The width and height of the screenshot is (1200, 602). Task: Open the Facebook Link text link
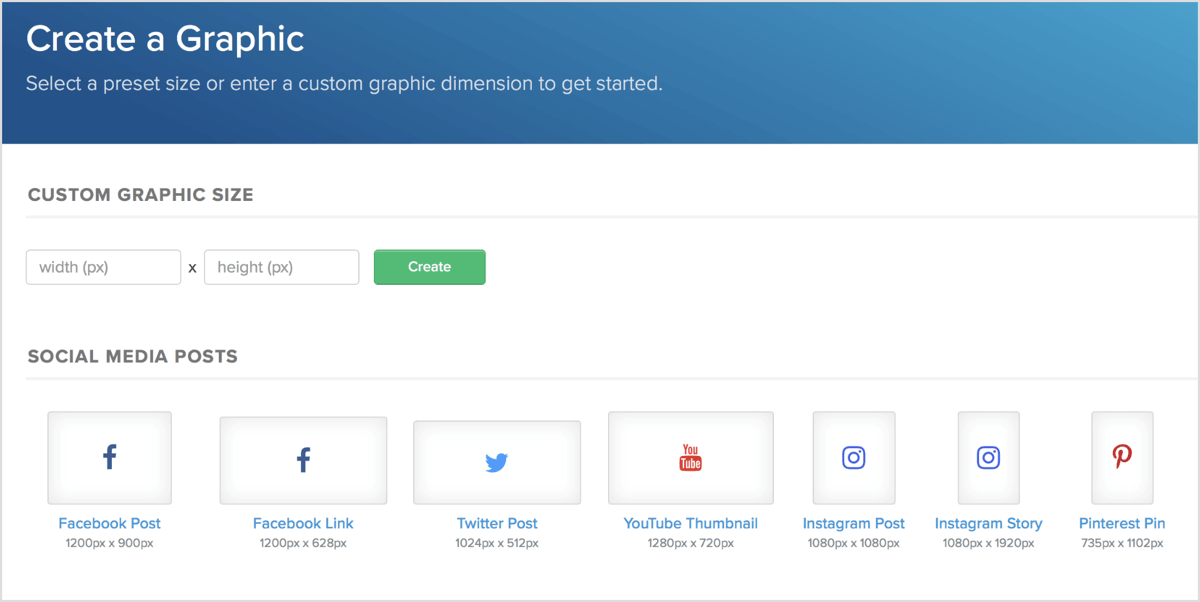[x=303, y=523]
